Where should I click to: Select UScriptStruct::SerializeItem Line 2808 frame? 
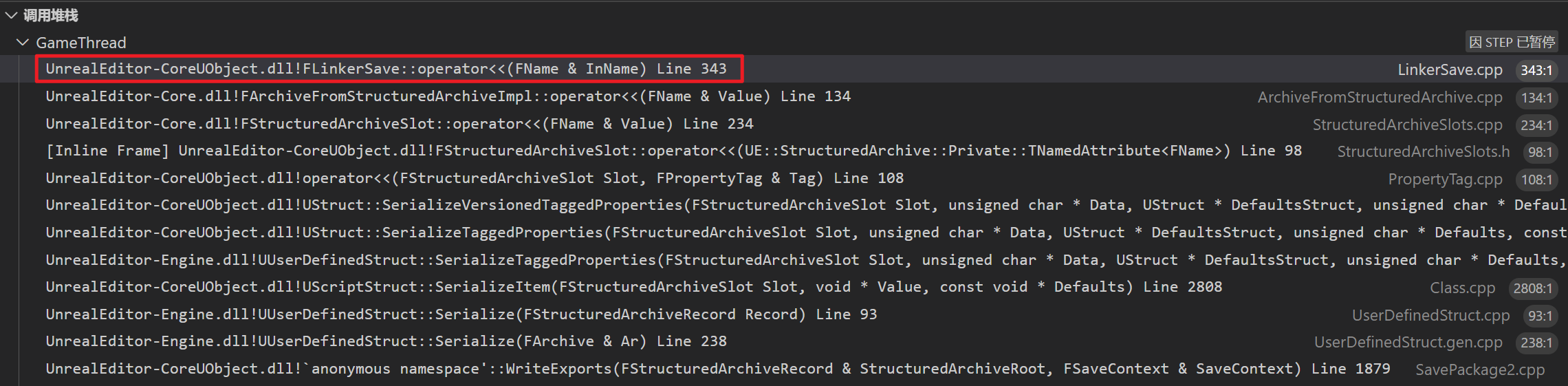[633, 287]
